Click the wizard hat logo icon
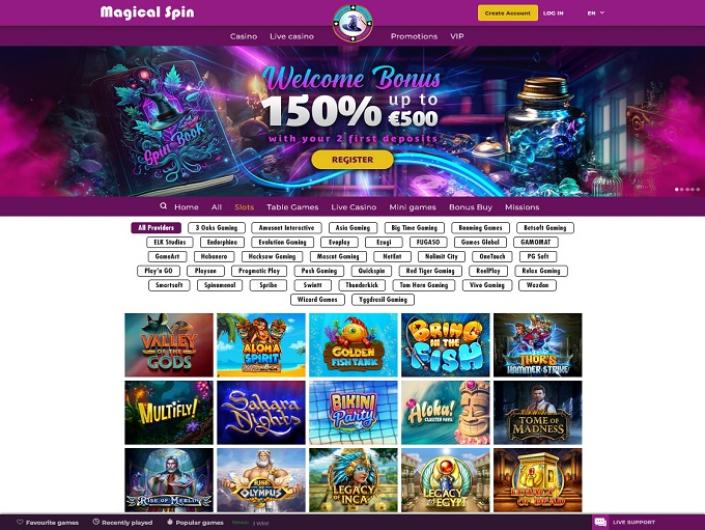The width and height of the screenshot is (705, 530). tap(352, 23)
